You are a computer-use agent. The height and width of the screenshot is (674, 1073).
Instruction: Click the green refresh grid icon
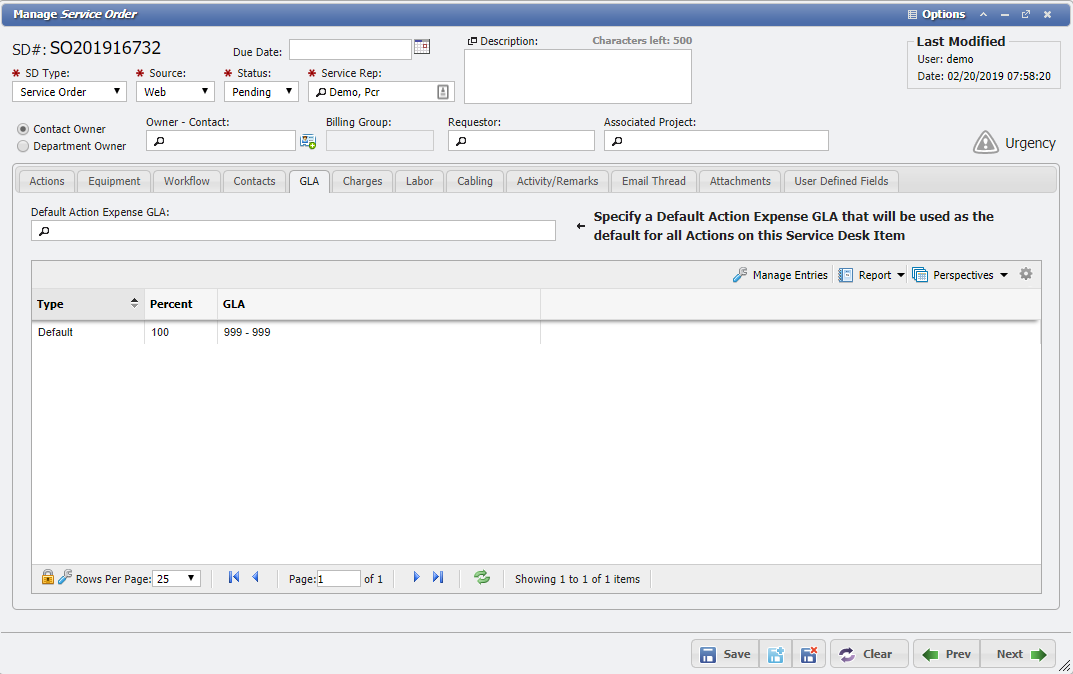point(482,578)
